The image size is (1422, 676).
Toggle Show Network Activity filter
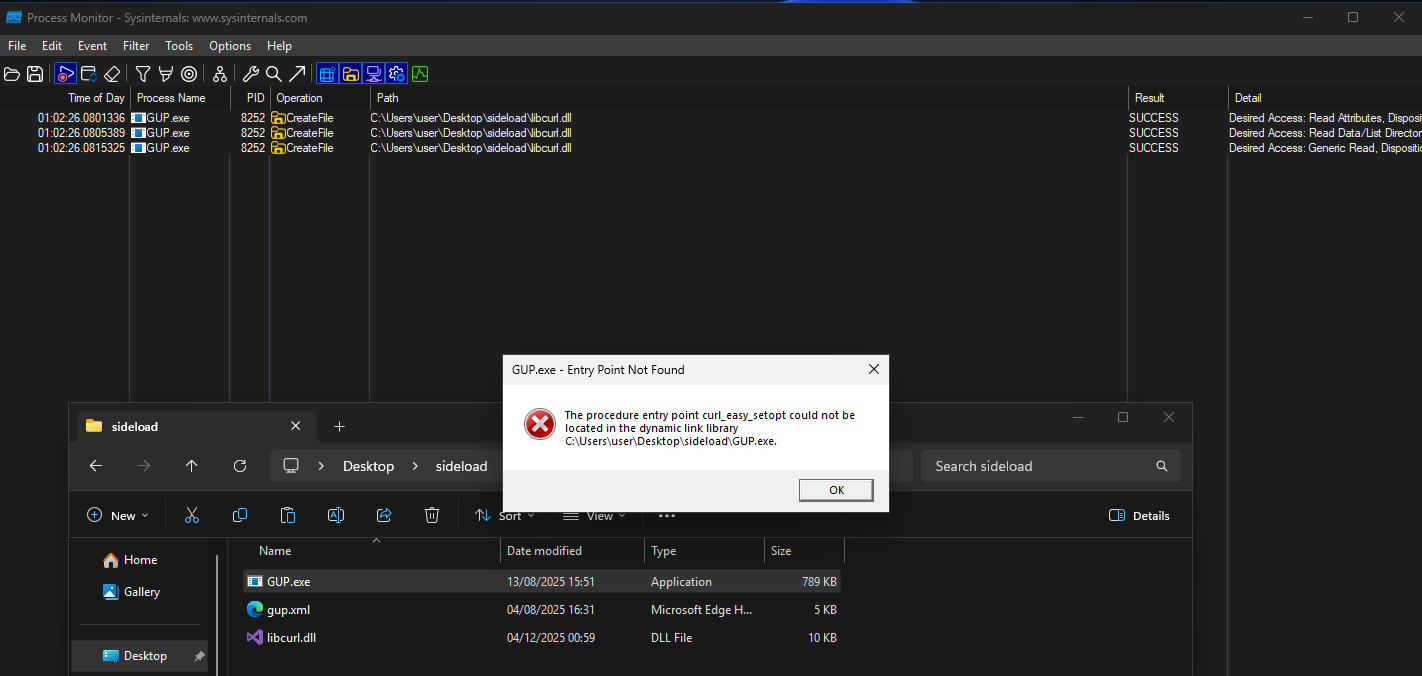[373, 74]
